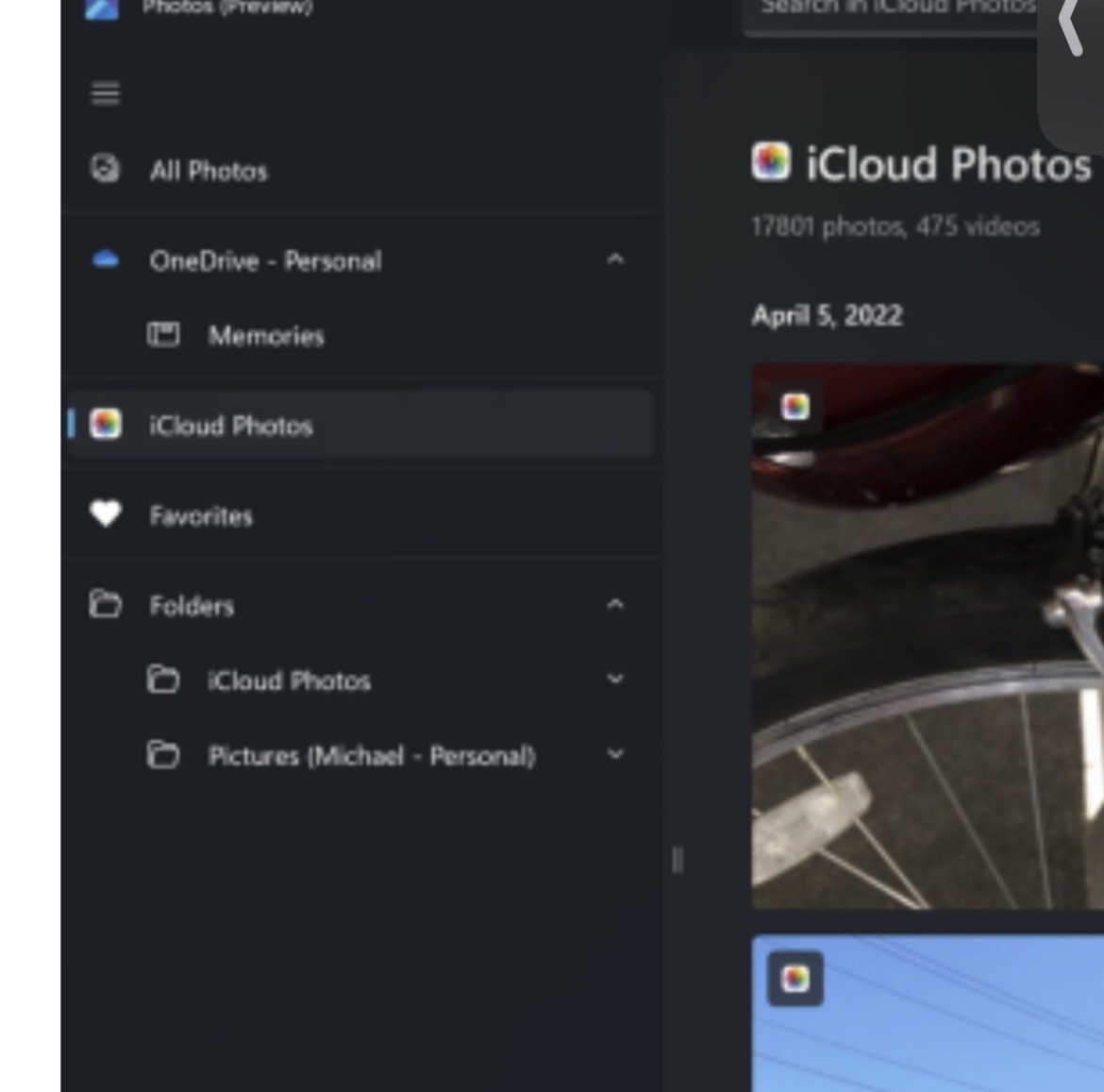Click the iCloud badge on bicycle photo
This screenshot has height=1092, width=1104.
[x=795, y=407]
